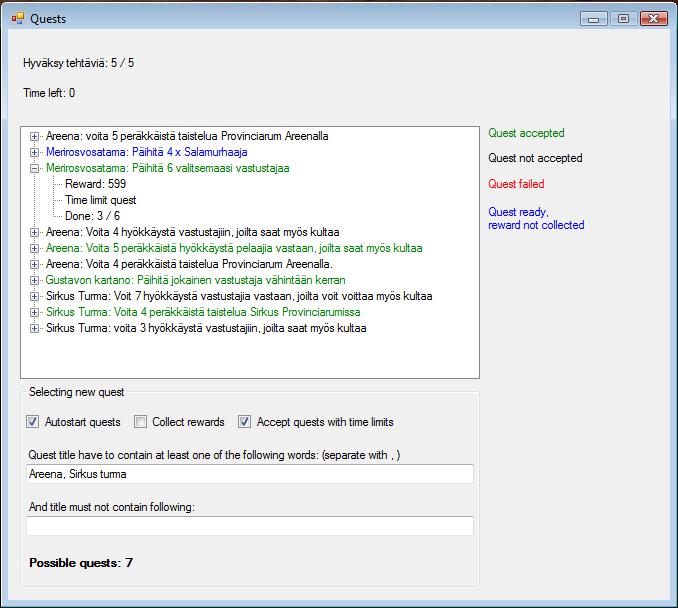Image resolution: width=678 pixels, height=608 pixels.
Task: Uncheck Accept quests with time limits
Action: [x=245, y=422]
